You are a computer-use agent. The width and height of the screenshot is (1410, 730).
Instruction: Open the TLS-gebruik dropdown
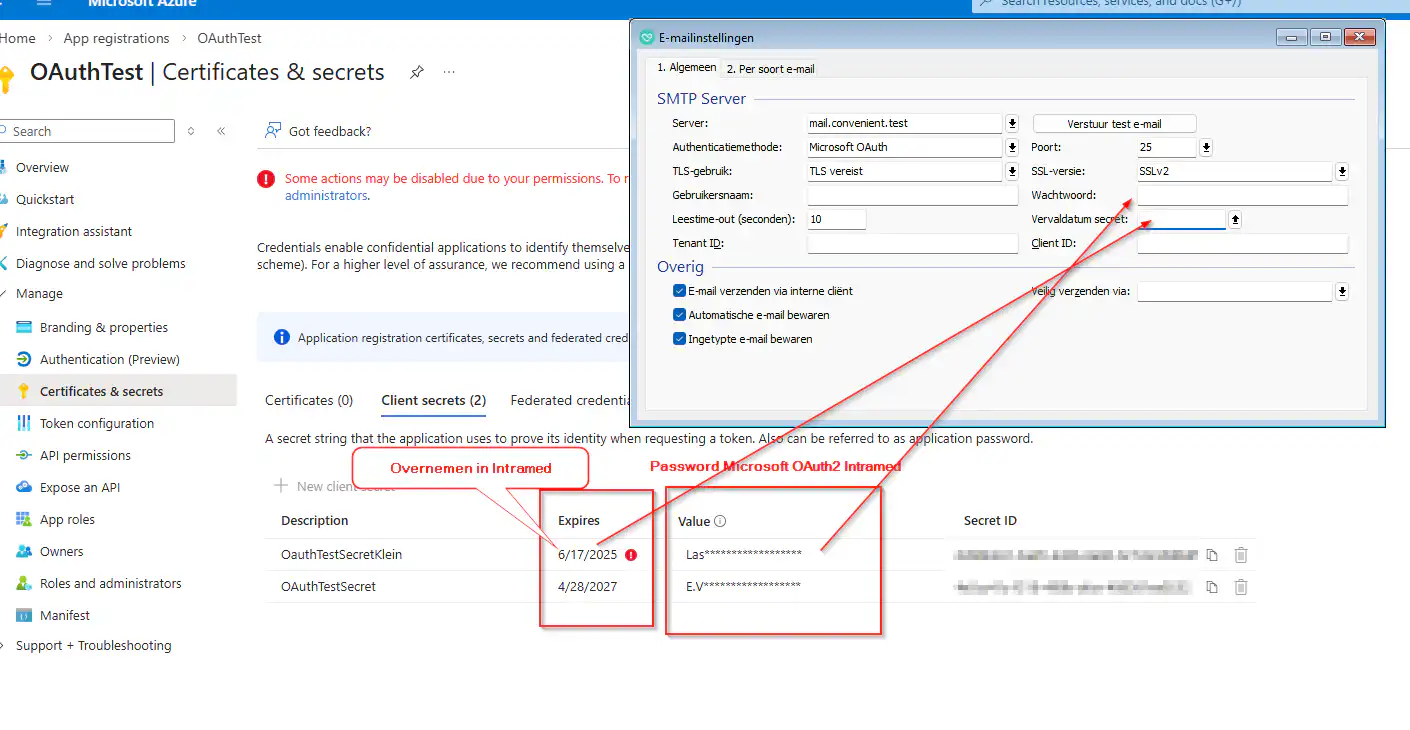coord(1012,171)
